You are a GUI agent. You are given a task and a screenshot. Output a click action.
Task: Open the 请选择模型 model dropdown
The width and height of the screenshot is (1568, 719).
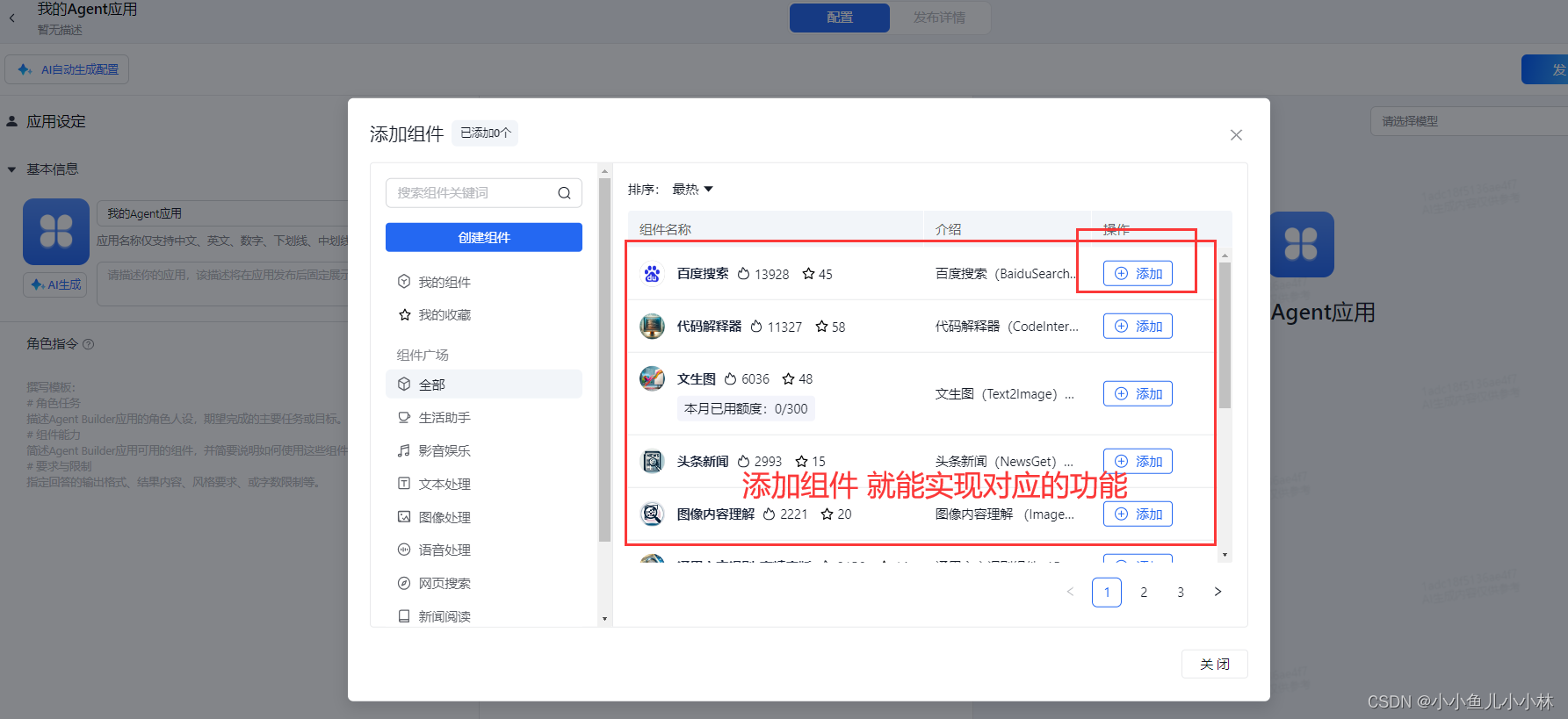click(x=1469, y=121)
